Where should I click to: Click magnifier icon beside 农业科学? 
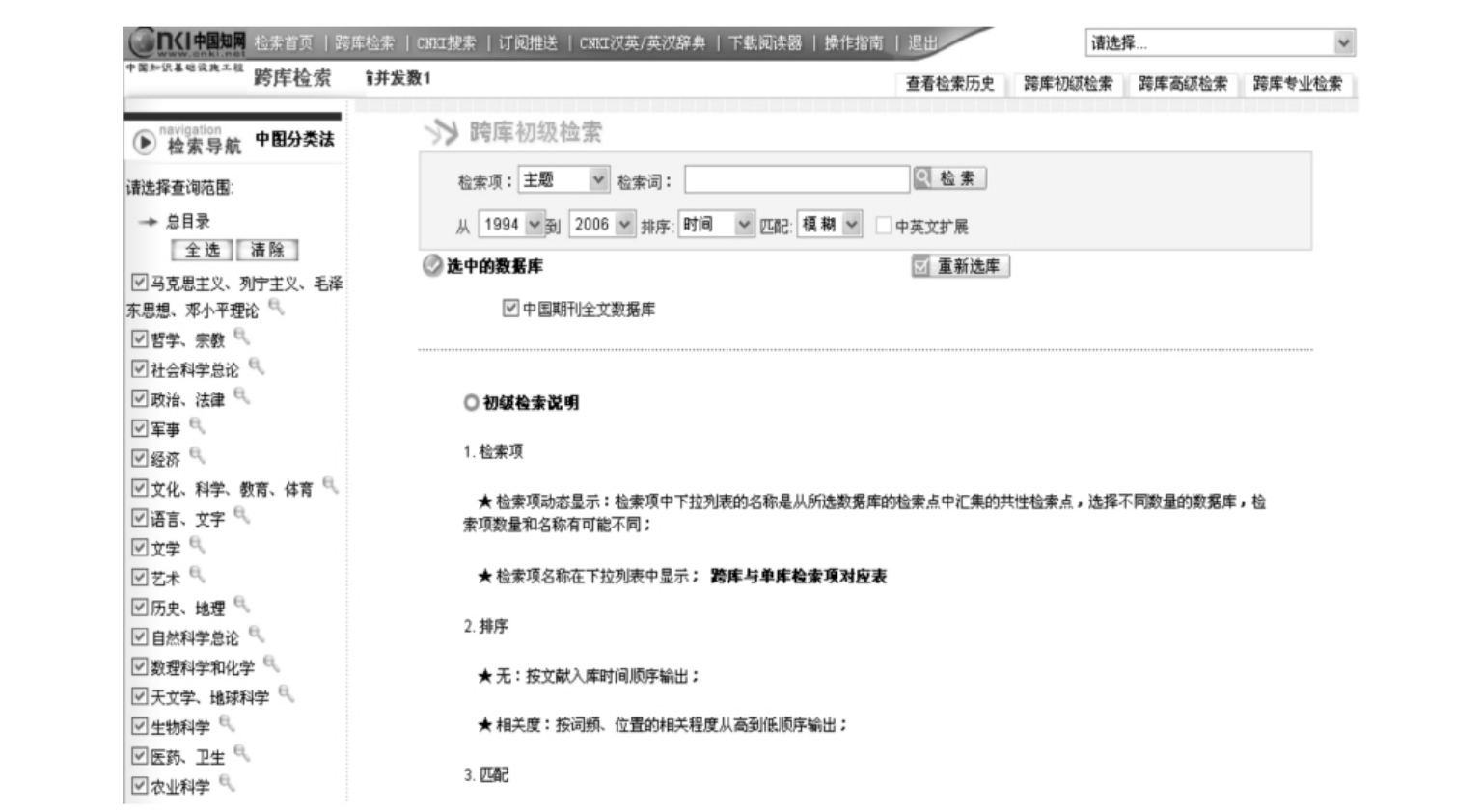click(227, 784)
